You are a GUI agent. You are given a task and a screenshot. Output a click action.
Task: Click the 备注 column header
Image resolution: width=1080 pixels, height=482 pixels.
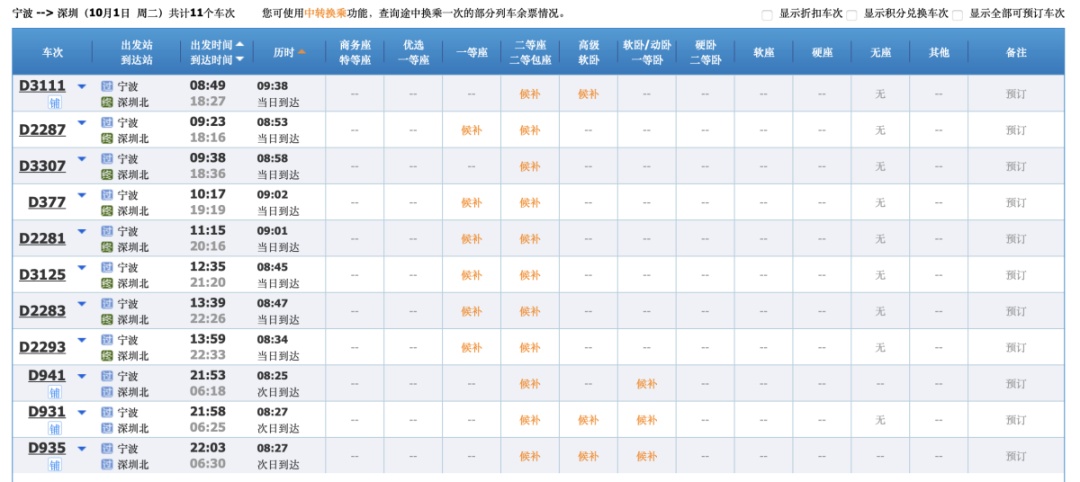1016,52
